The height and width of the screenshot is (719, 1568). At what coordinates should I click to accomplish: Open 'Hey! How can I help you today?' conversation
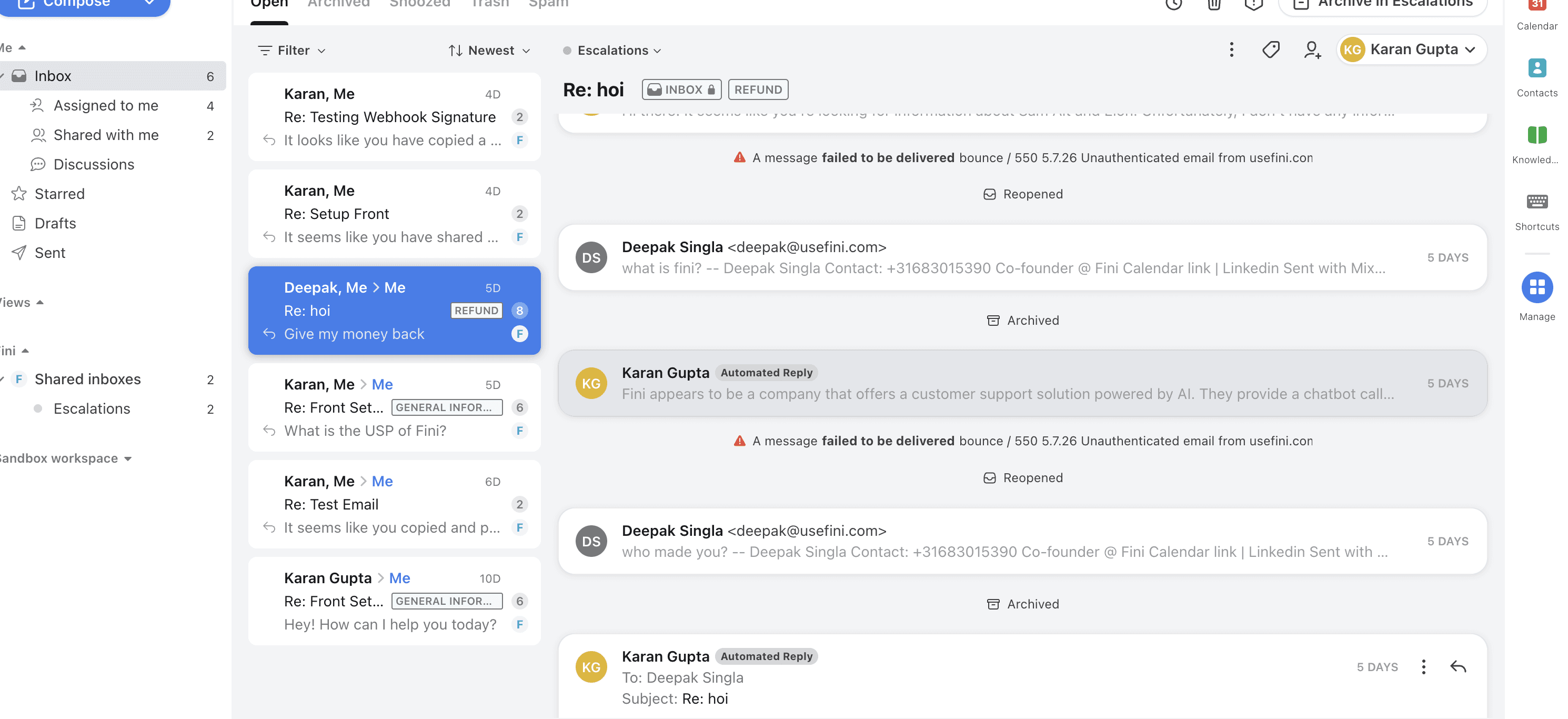coord(395,601)
